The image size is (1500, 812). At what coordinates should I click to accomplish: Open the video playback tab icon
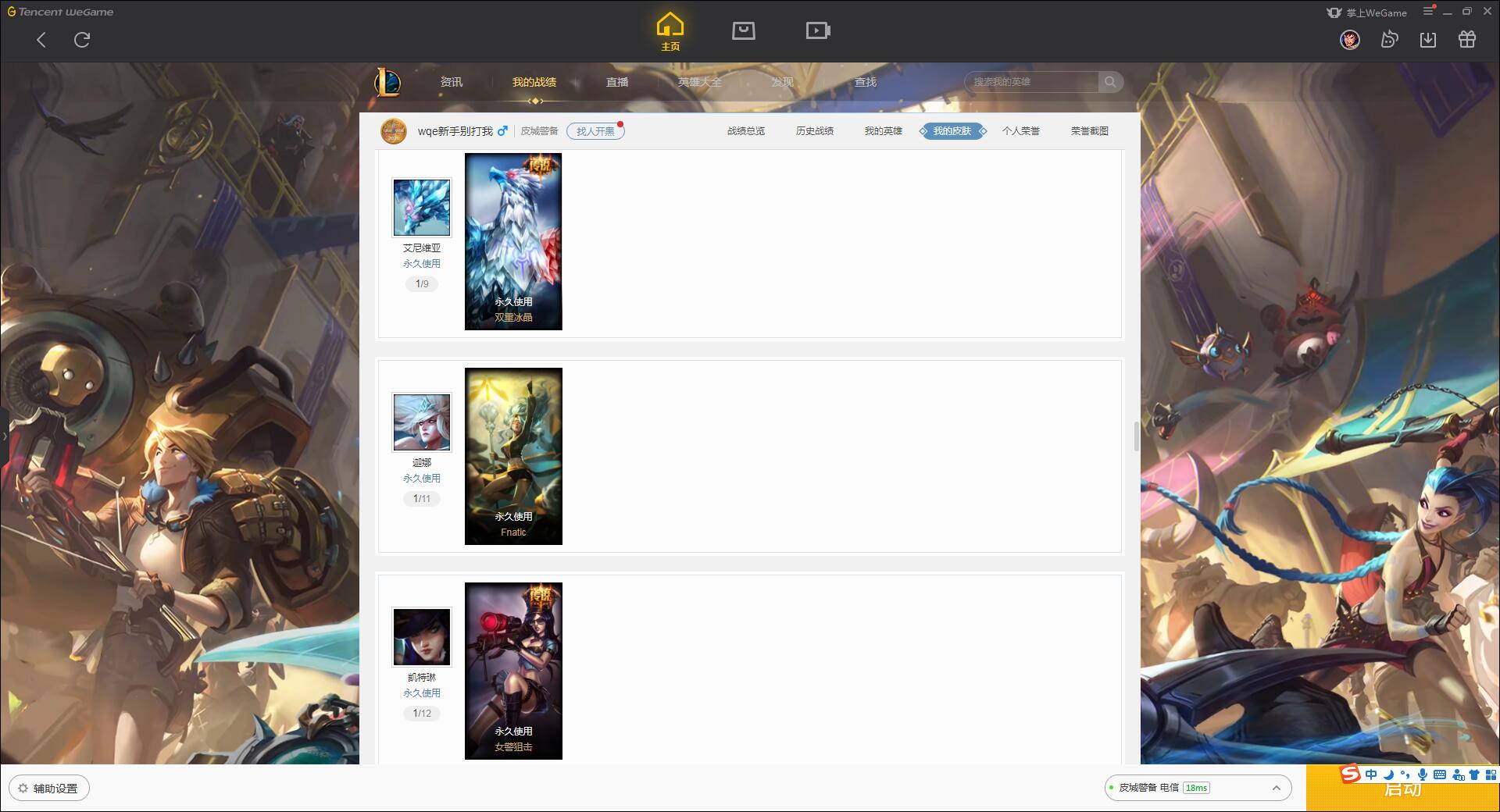[x=818, y=30]
